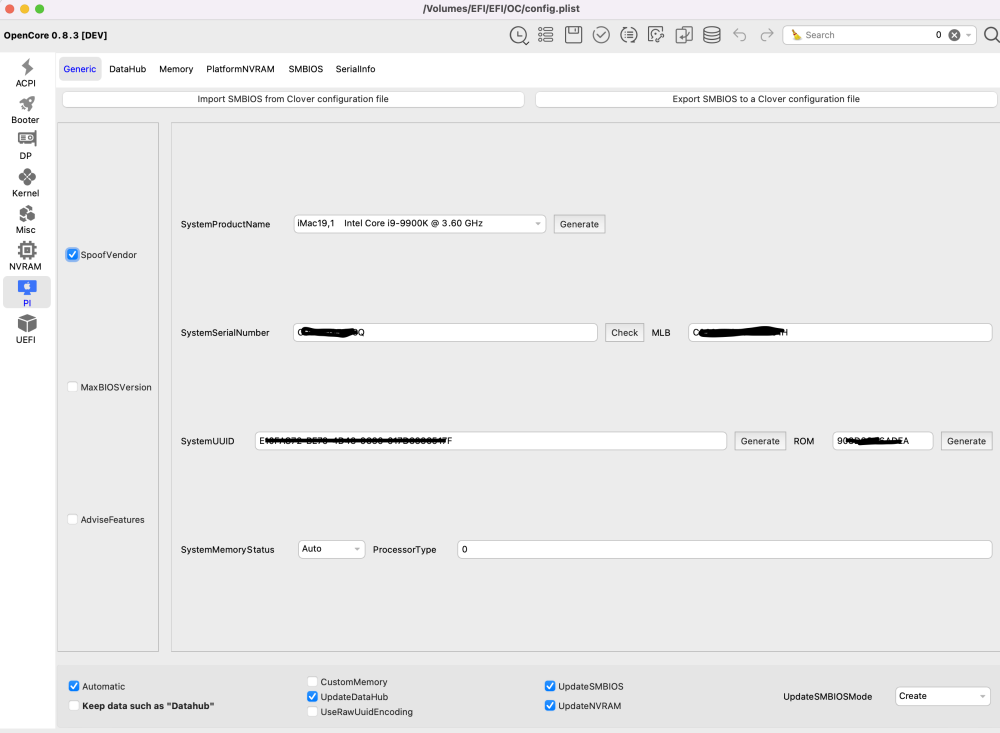This screenshot has height=733, width=1000.
Task: Click the SystemSerialNumber input field
Action: coord(445,332)
